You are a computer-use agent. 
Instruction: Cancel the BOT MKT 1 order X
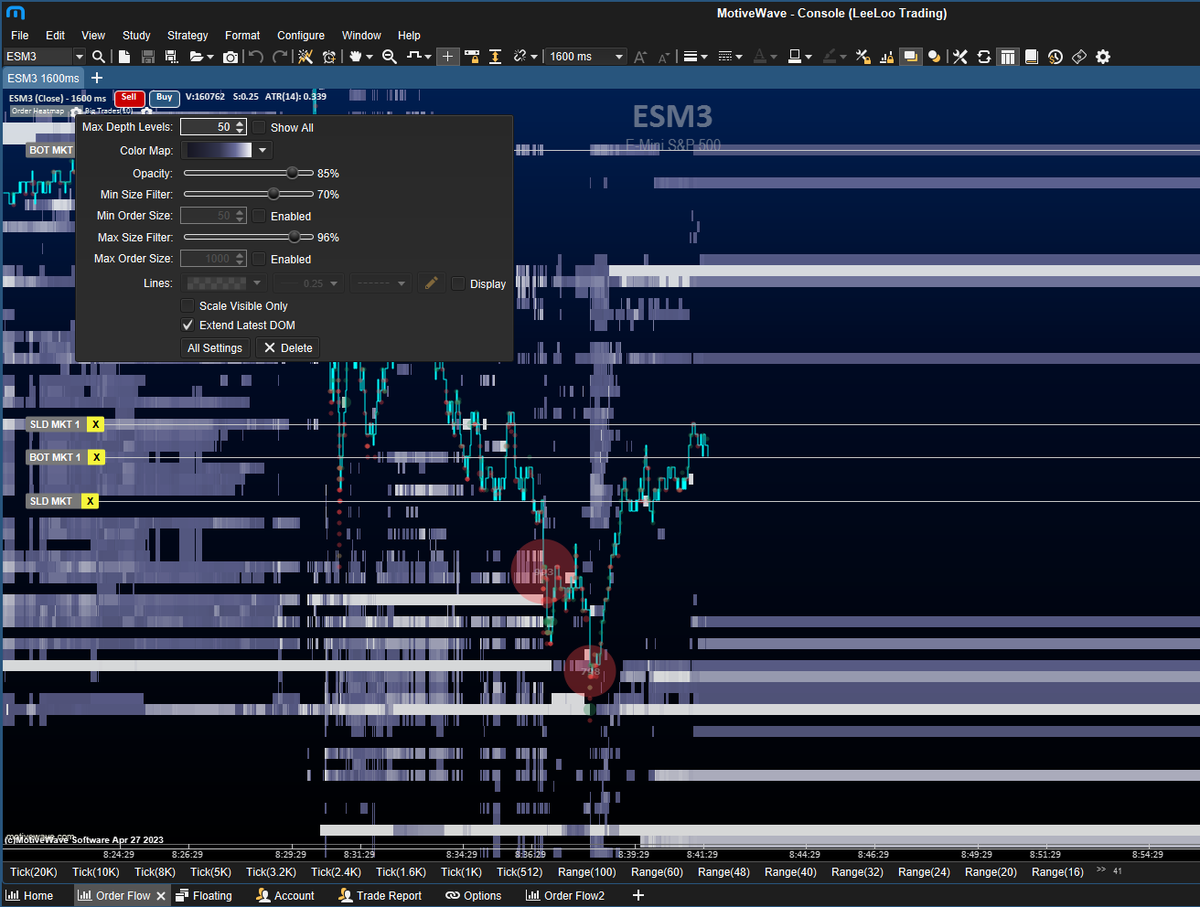click(96, 457)
